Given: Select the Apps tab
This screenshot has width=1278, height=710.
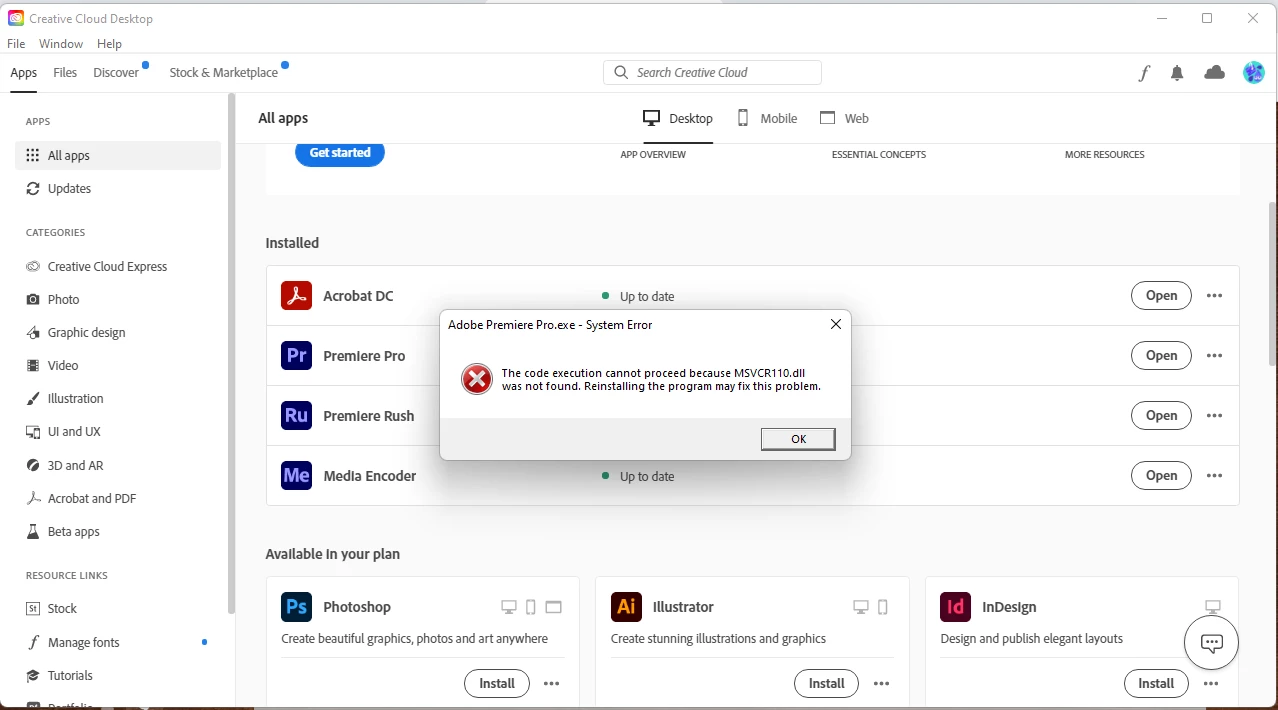Looking at the screenshot, I should [x=24, y=73].
